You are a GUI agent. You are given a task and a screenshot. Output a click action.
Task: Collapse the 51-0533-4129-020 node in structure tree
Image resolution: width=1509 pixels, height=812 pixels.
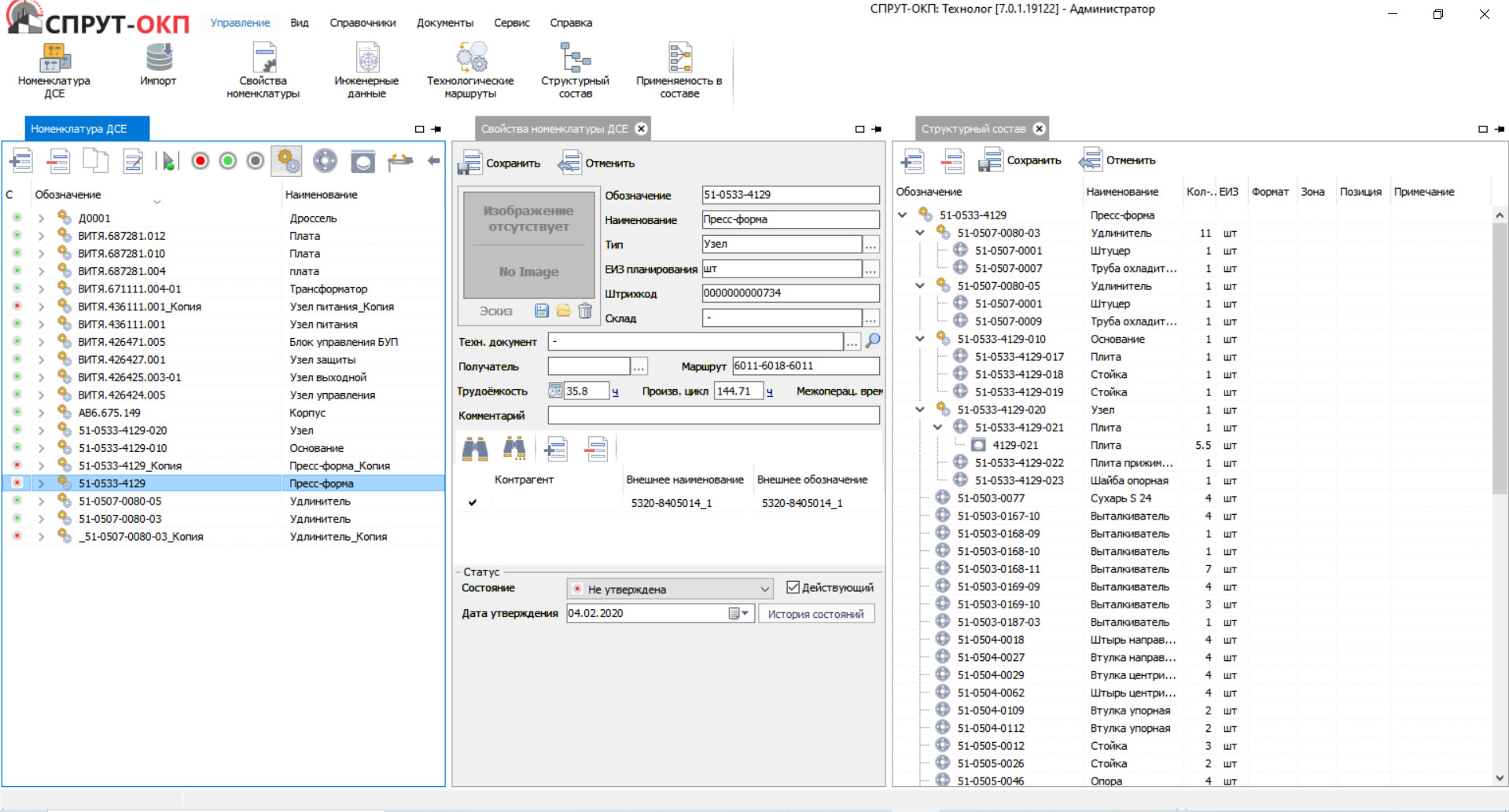(920, 410)
